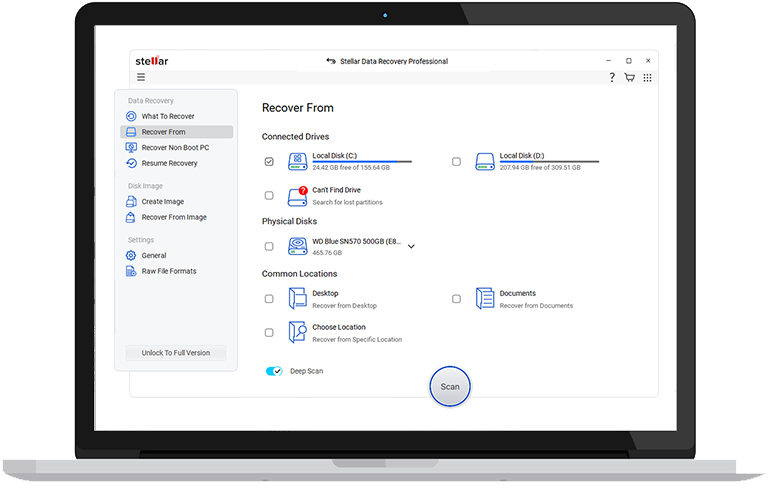Click the Recover Non Boot PC icon

point(131,148)
